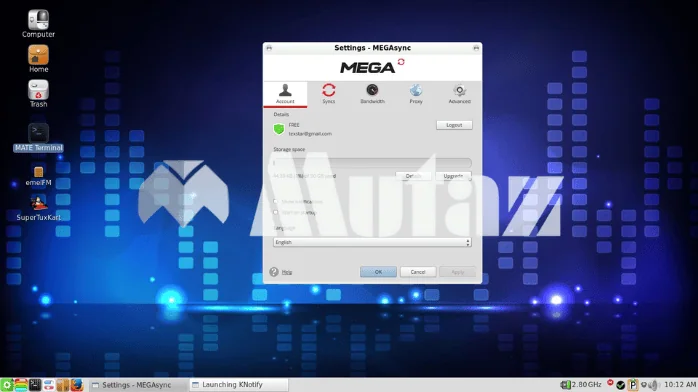Toggle the Start on startup checkbox

tap(276, 212)
